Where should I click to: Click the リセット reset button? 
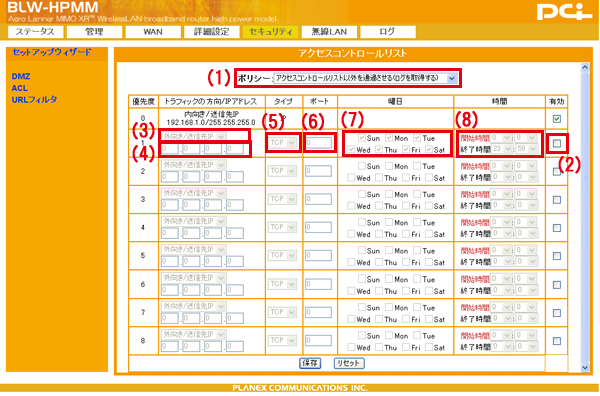[x=349, y=363]
